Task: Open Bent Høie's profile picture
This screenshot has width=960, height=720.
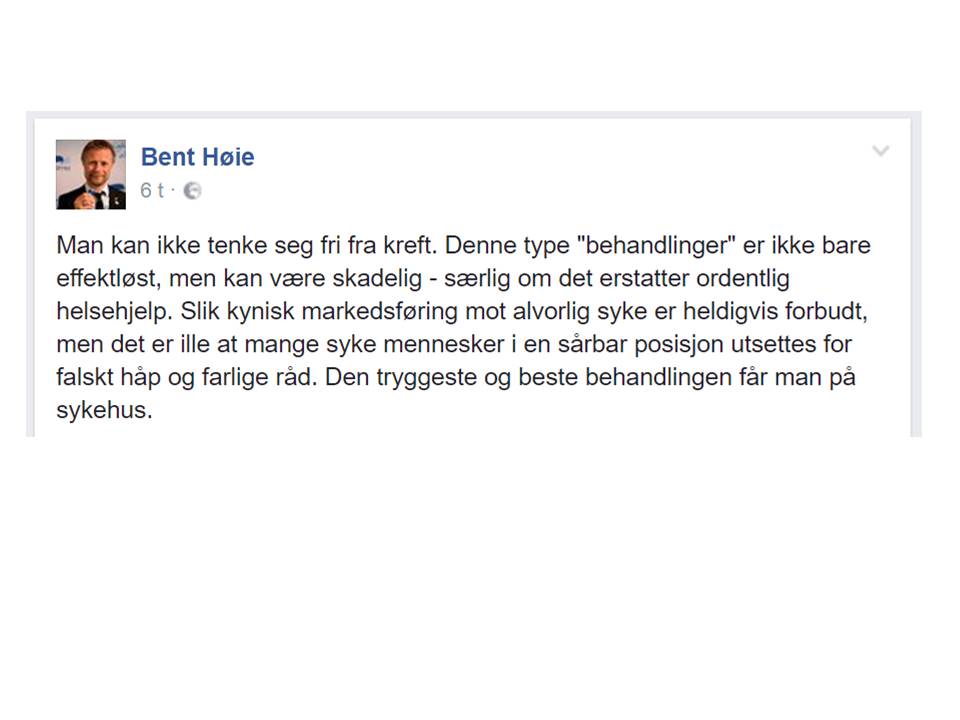Action: click(x=91, y=174)
